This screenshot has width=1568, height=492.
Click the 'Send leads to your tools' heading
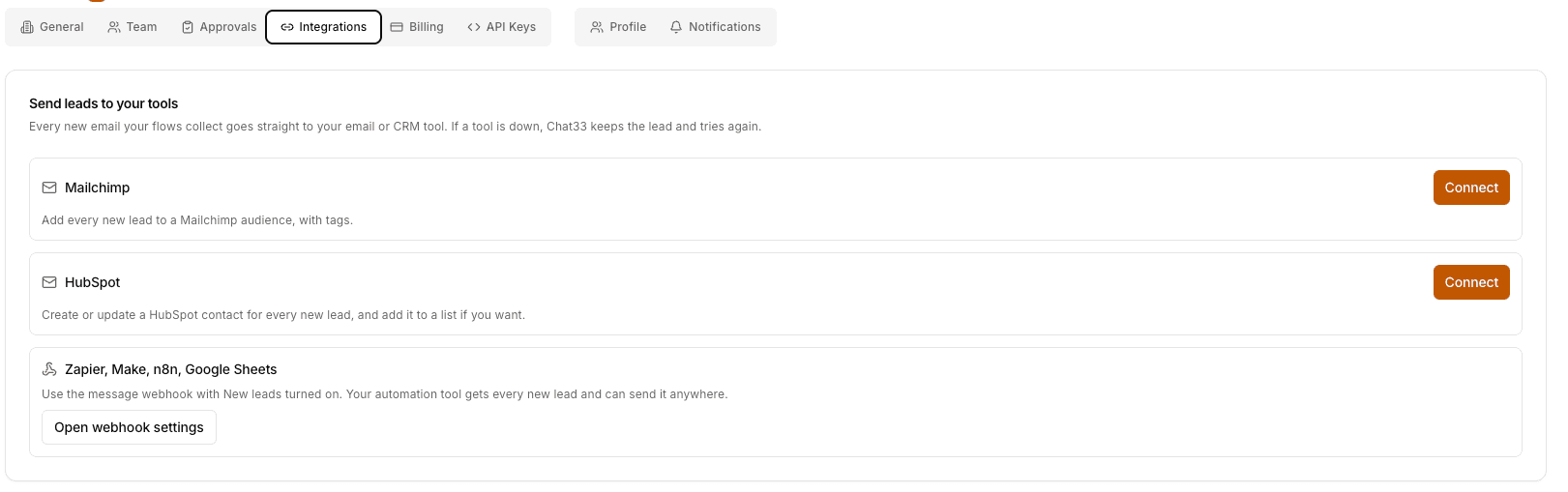coord(104,103)
